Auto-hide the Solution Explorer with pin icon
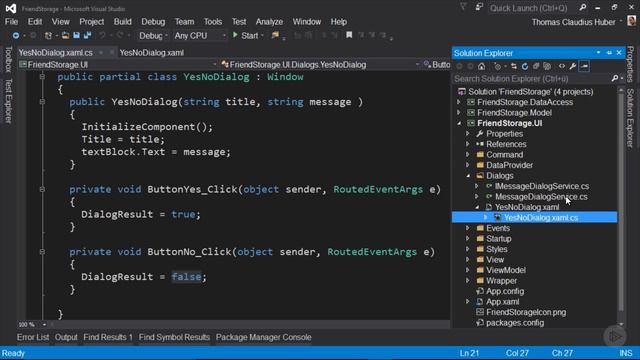Viewport: 640px width, 360px height. tap(609, 53)
